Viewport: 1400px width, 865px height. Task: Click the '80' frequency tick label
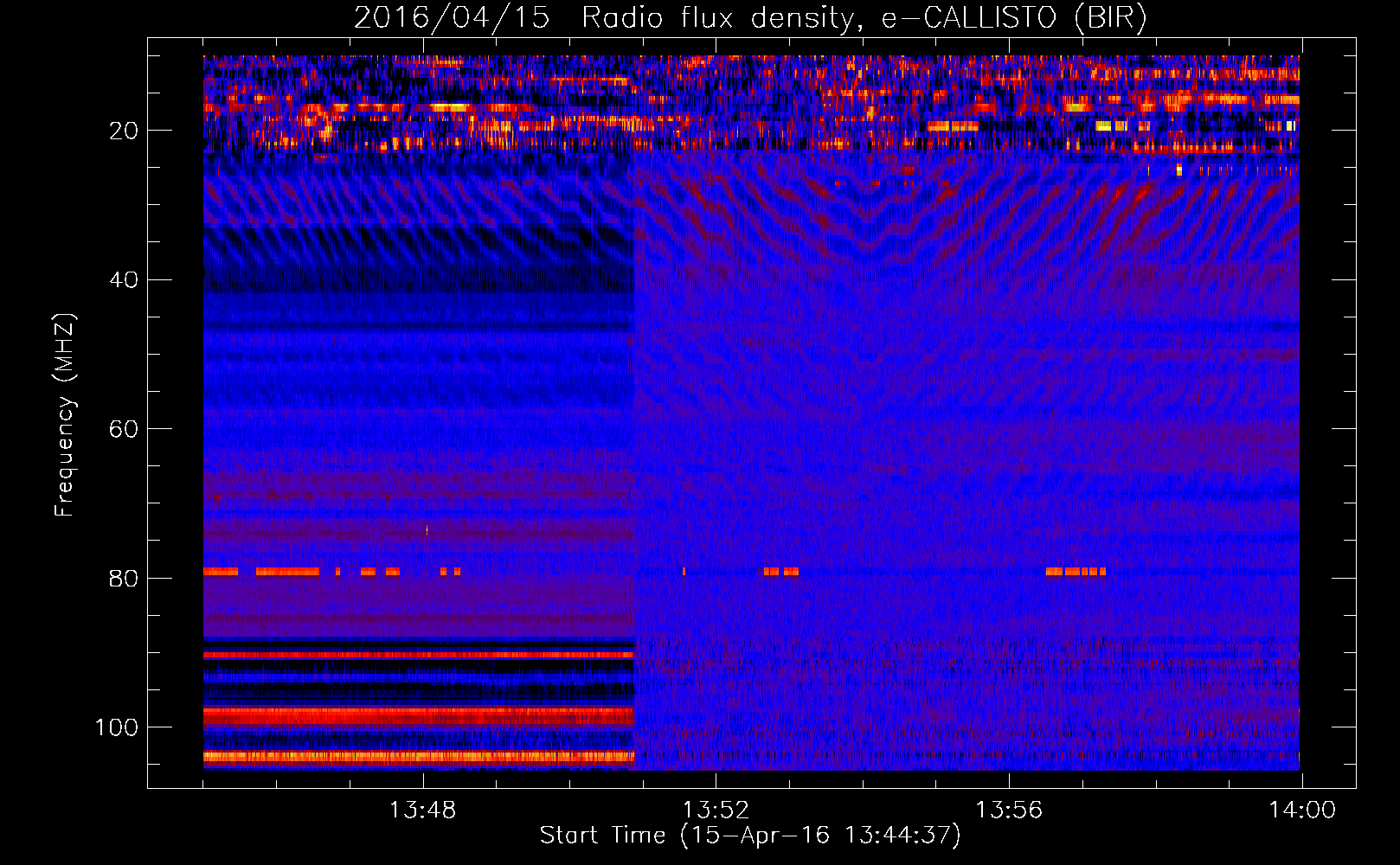pyautogui.click(x=124, y=579)
